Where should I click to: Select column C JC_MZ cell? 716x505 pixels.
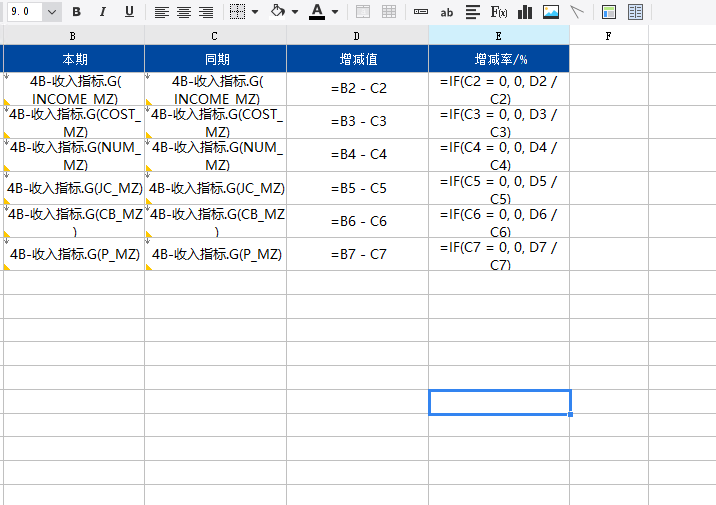216,188
